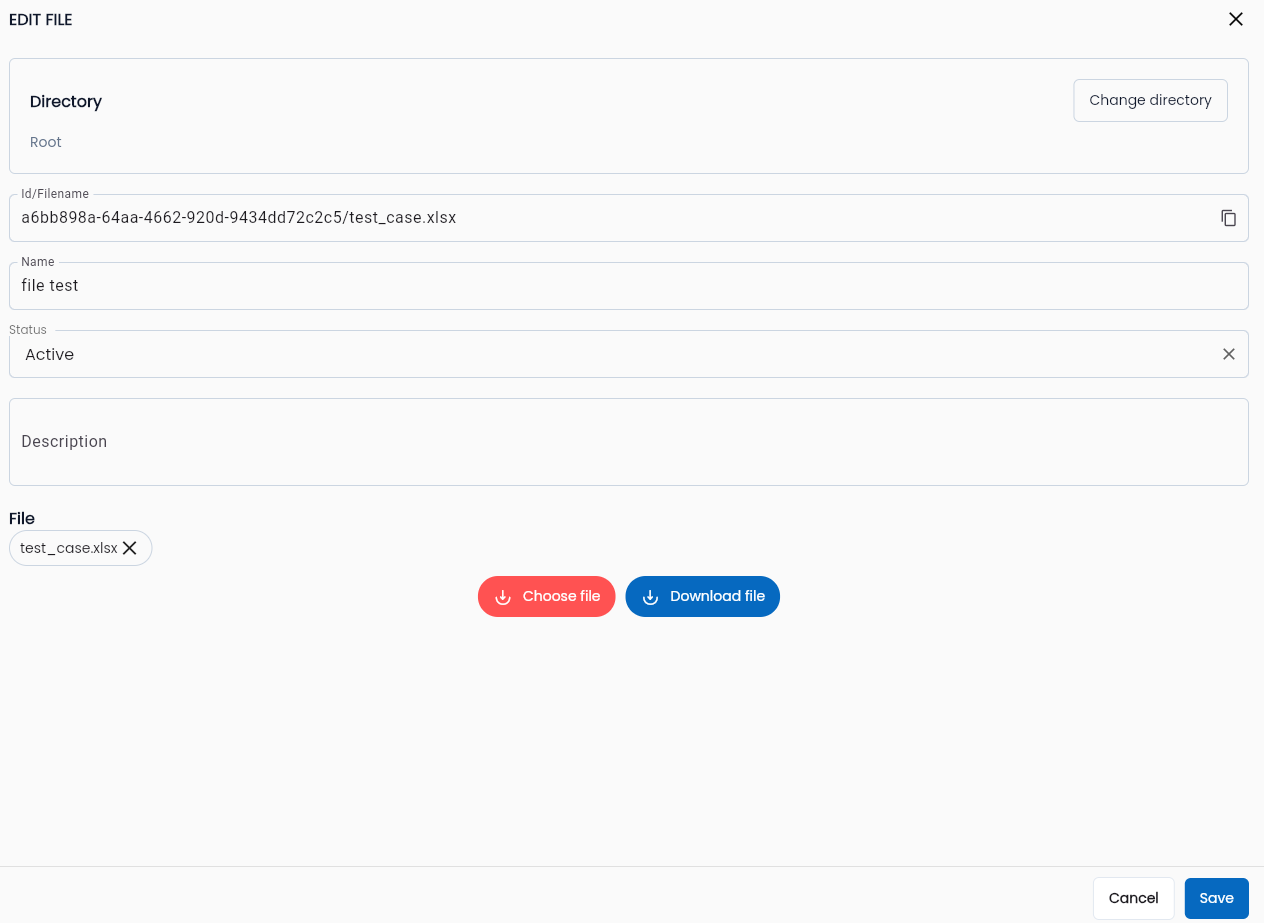Viewport: 1264px width, 923px height.
Task: Download the attached file
Action: point(702,597)
